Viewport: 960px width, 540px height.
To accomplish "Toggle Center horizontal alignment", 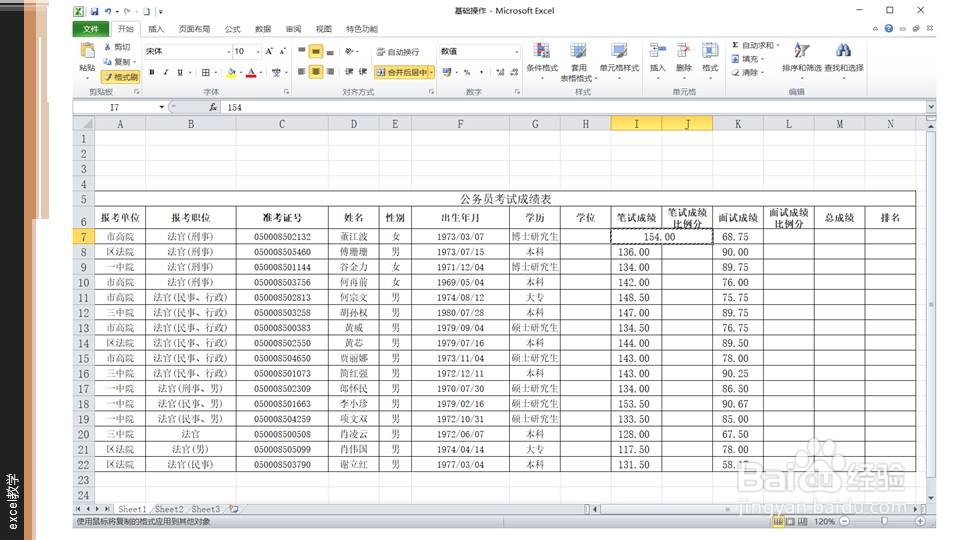I will click(x=316, y=72).
